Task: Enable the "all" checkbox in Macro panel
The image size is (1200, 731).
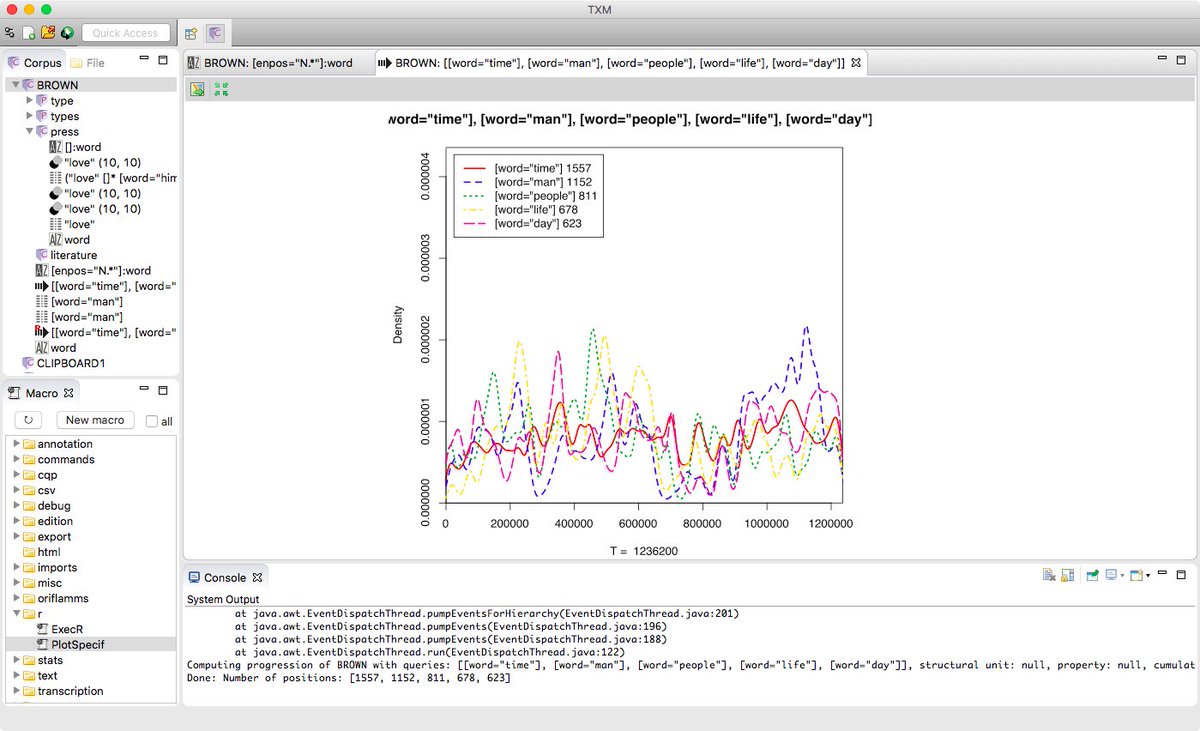Action: 151,419
